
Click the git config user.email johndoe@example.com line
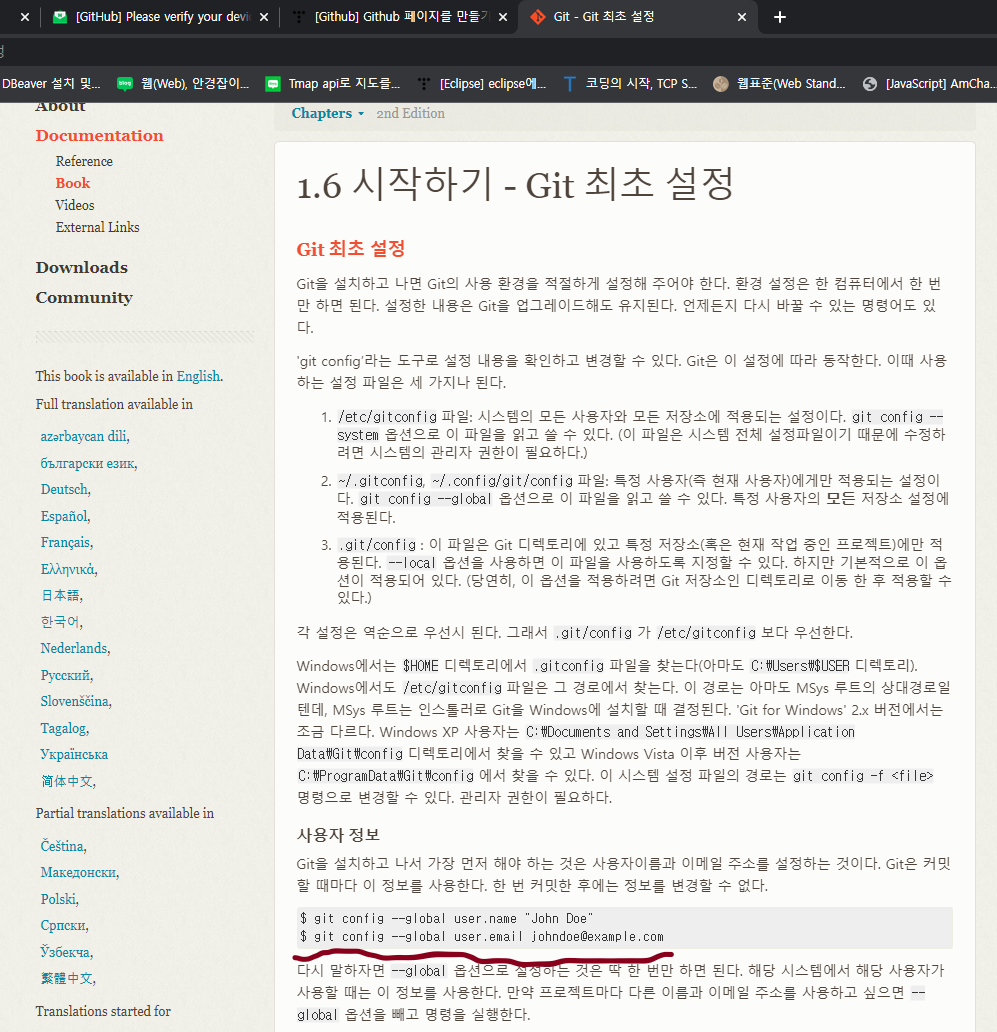pyautogui.click(x=482, y=937)
